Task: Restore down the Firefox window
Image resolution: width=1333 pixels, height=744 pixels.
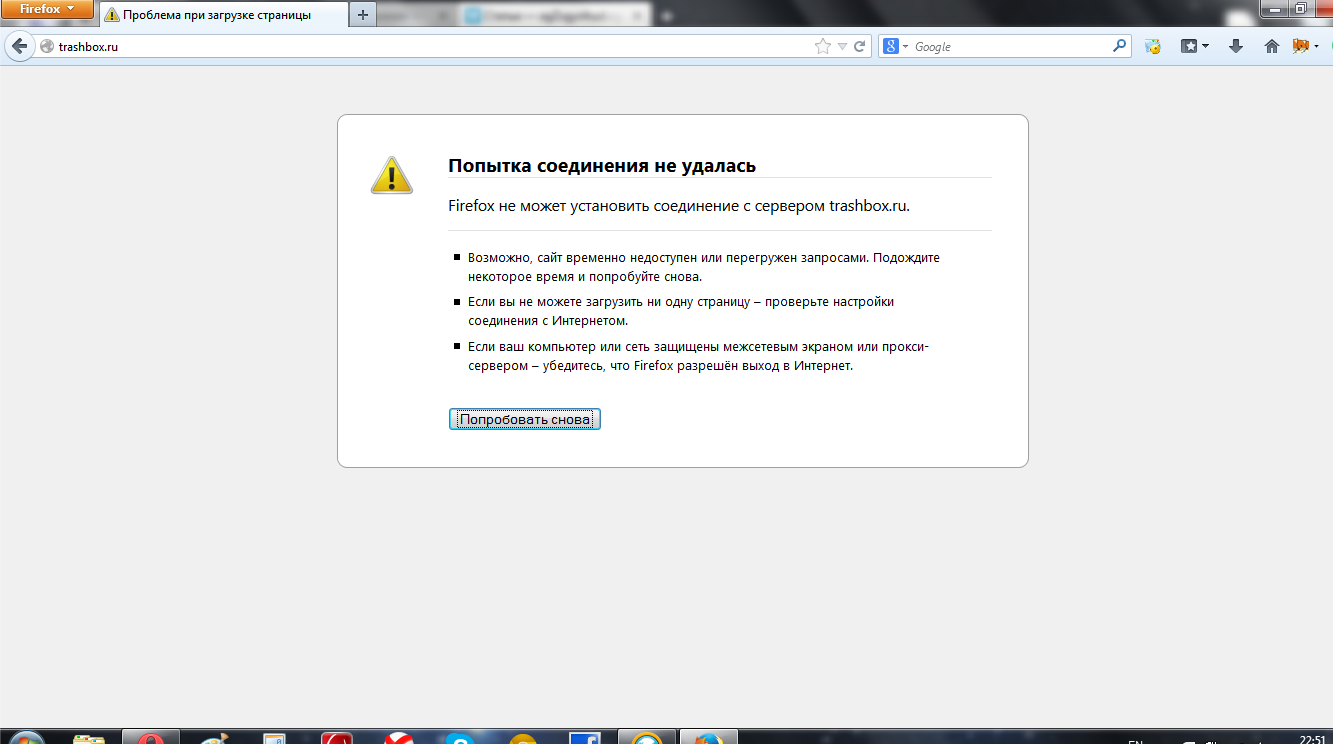Action: click(x=1300, y=8)
